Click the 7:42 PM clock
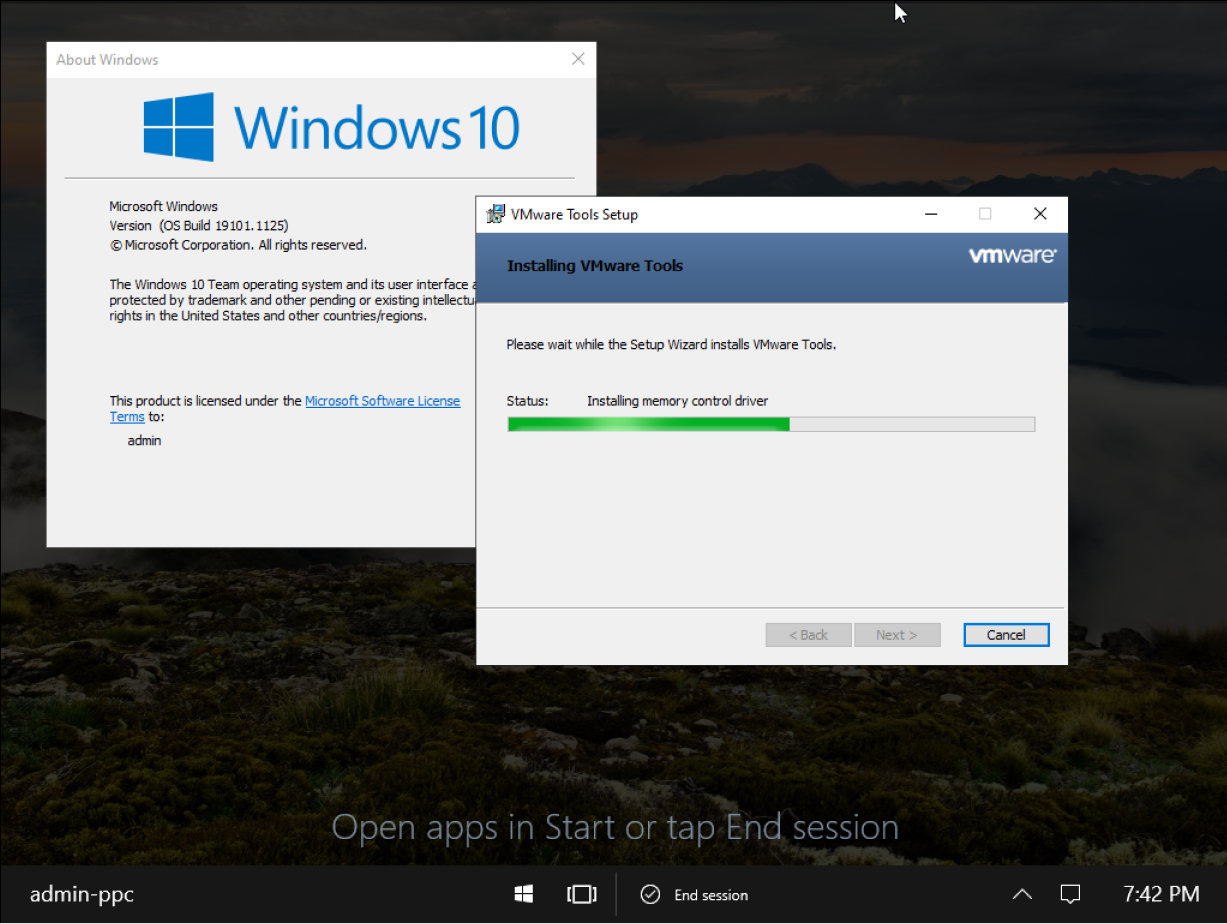The width and height of the screenshot is (1227, 924). click(x=1161, y=894)
